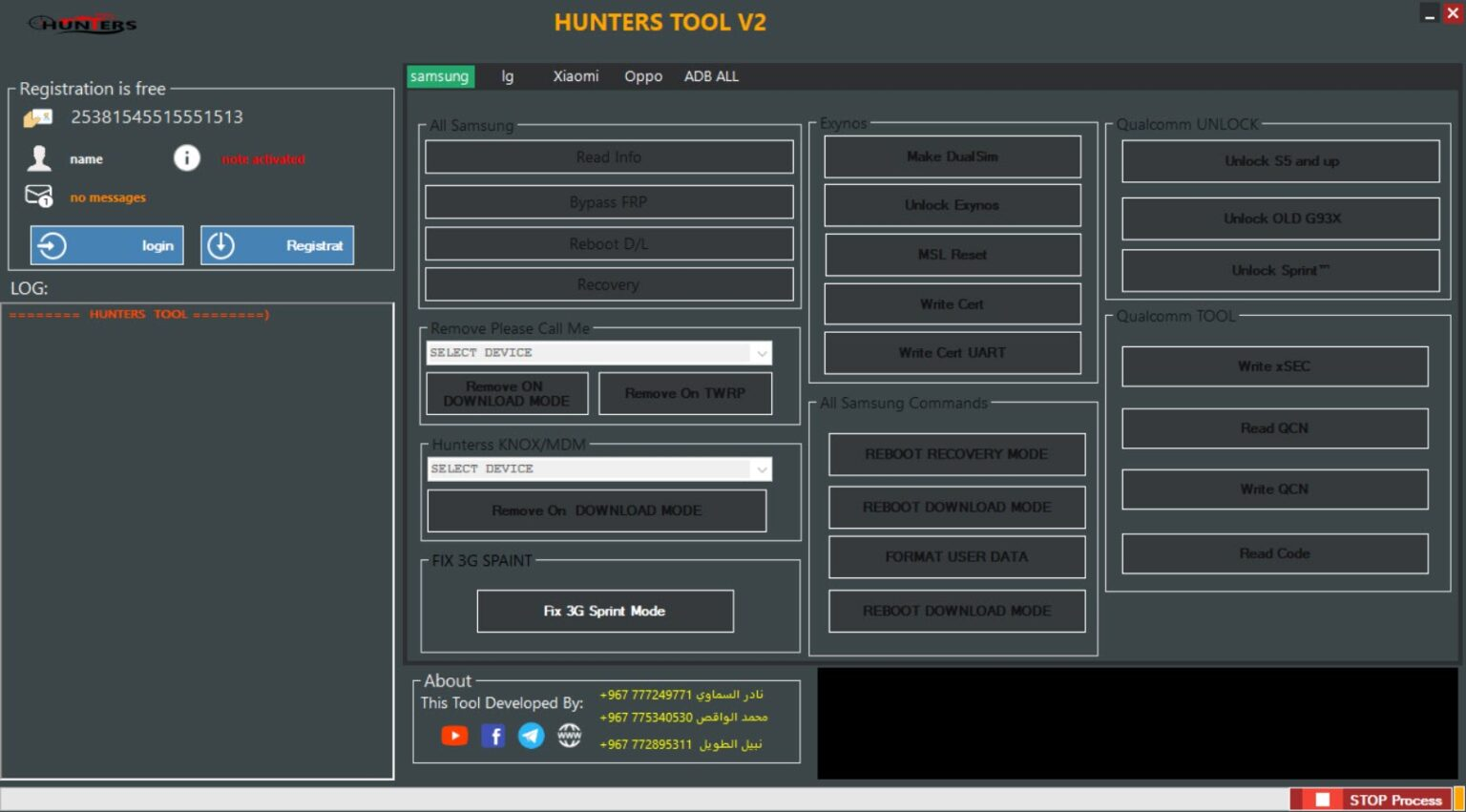Image resolution: width=1466 pixels, height=812 pixels.
Task: Click the info icon next to name
Action: click(187, 158)
